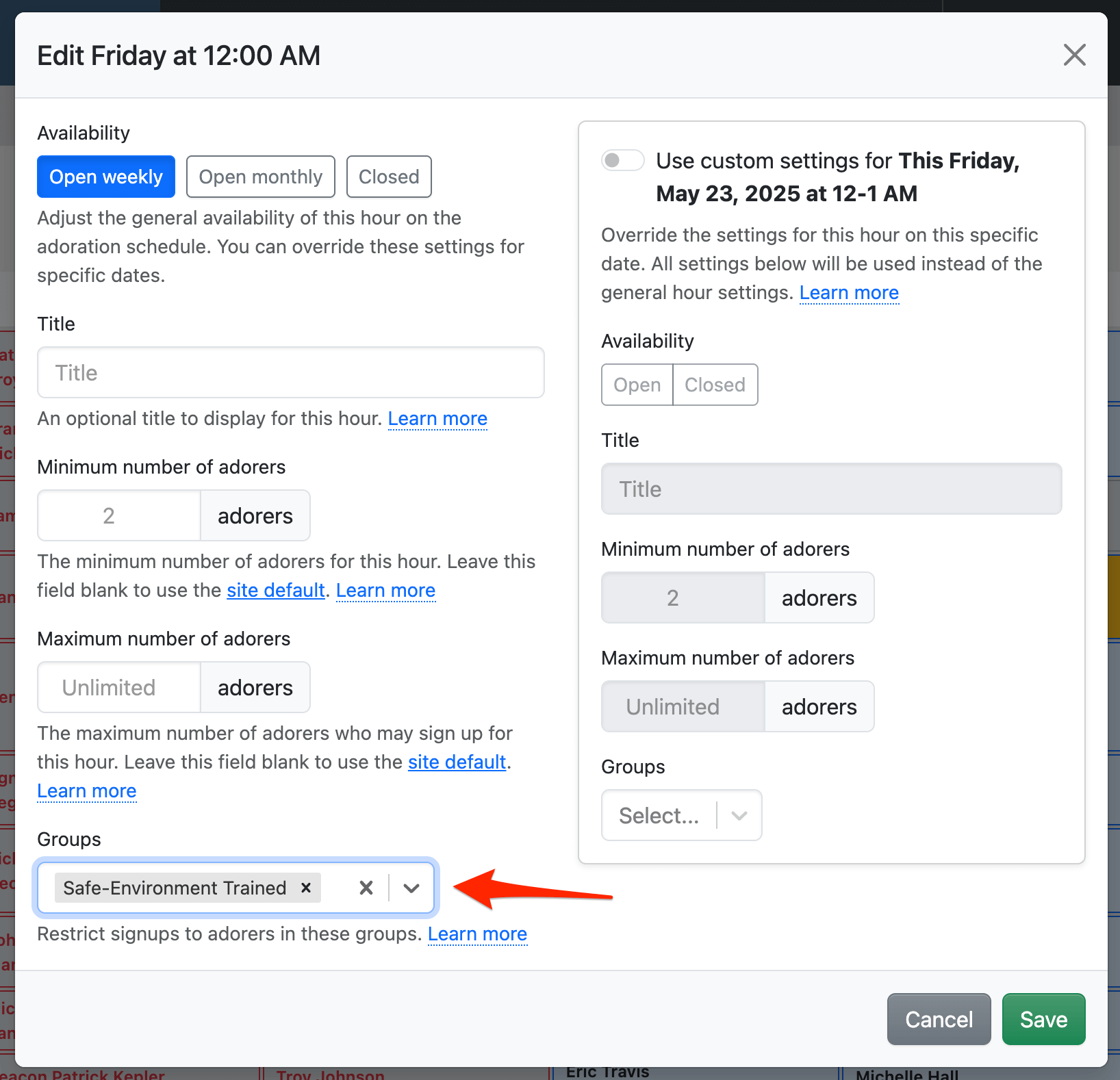Toggle custom settings for This Friday
1120x1080 pixels.
coord(622,160)
